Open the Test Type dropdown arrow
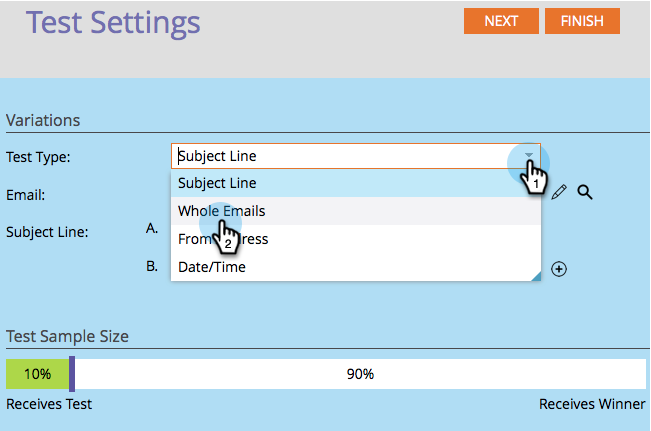The width and height of the screenshot is (651, 431). [x=528, y=156]
